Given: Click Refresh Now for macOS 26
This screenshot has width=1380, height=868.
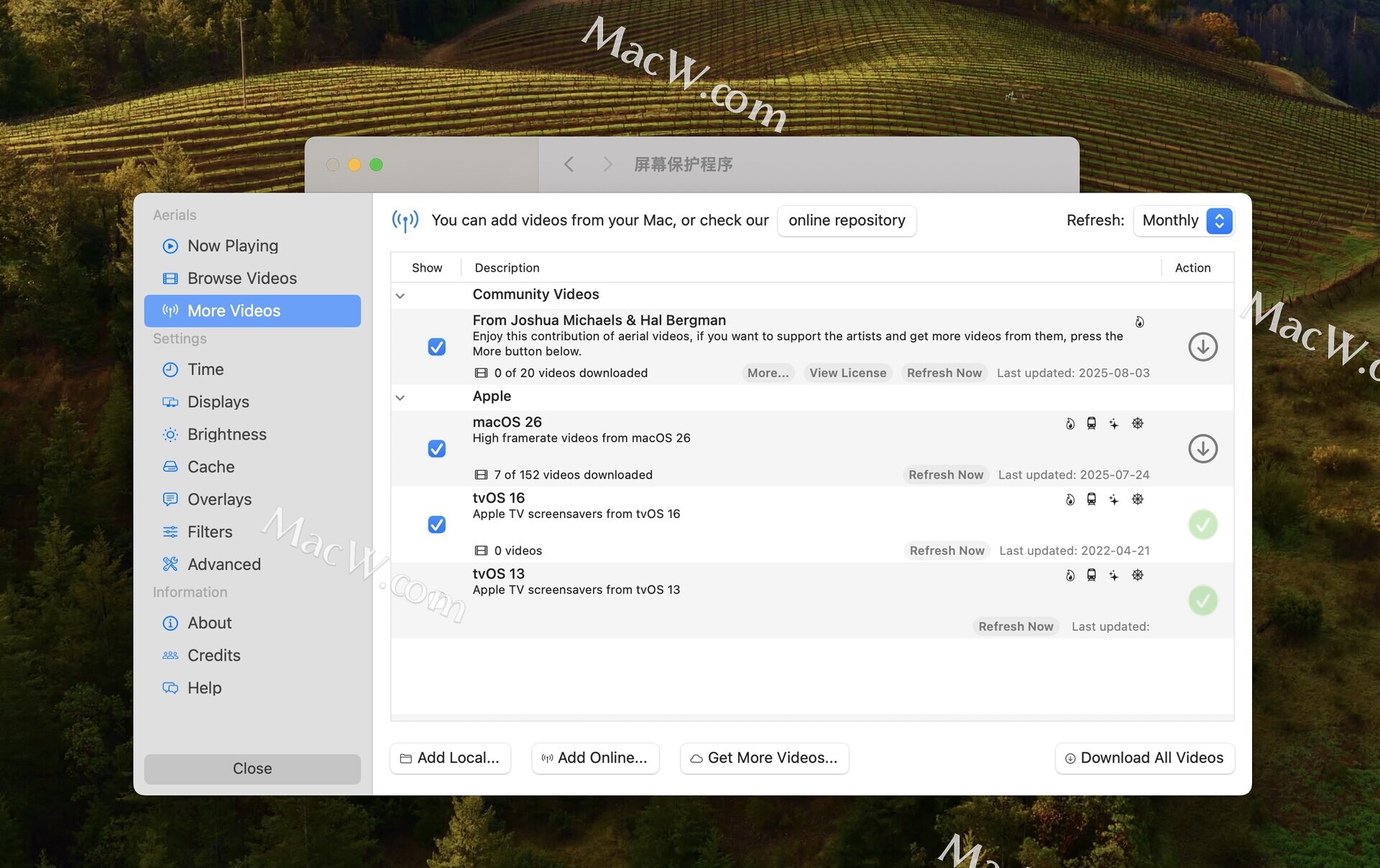Looking at the screenshot, I should [945, 475].
